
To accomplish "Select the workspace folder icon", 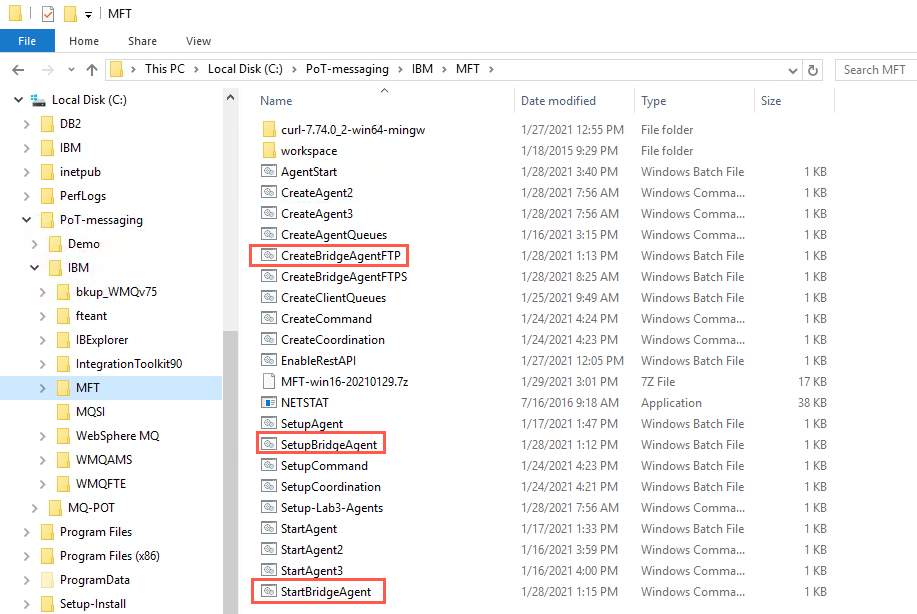I will 268,150.
